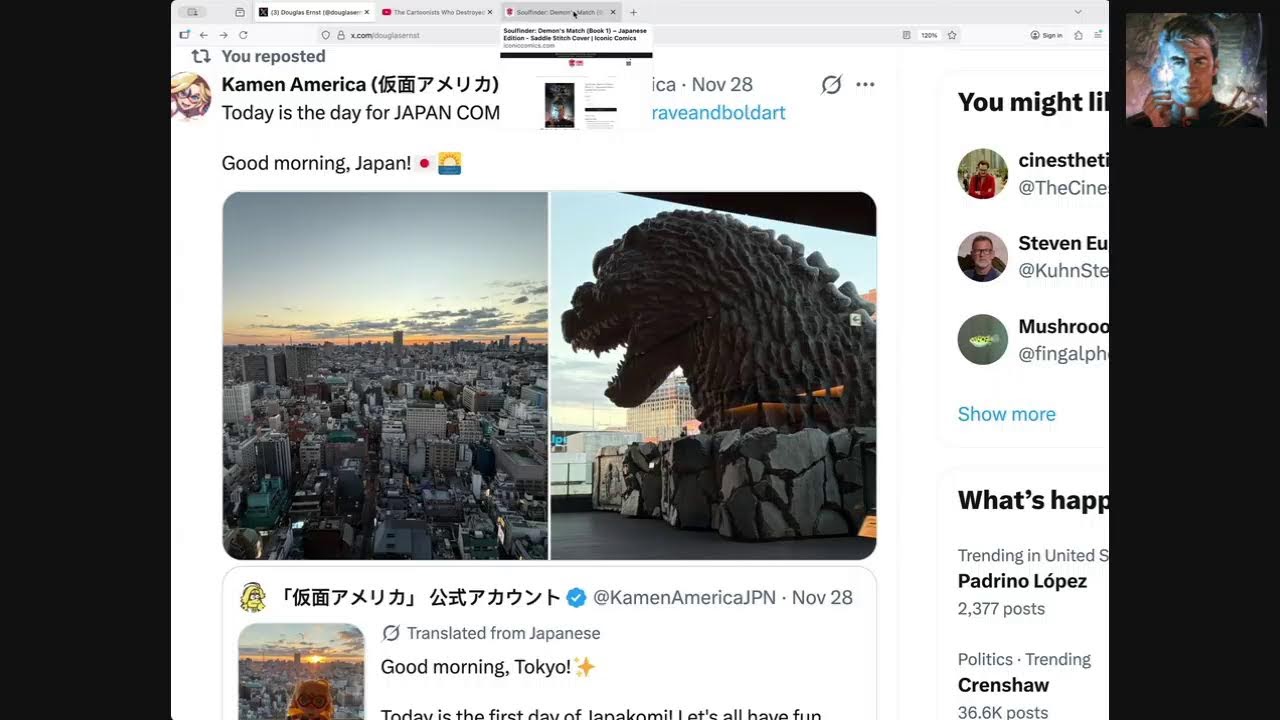Reset the 120% zoom level

(x=929, y=35)
